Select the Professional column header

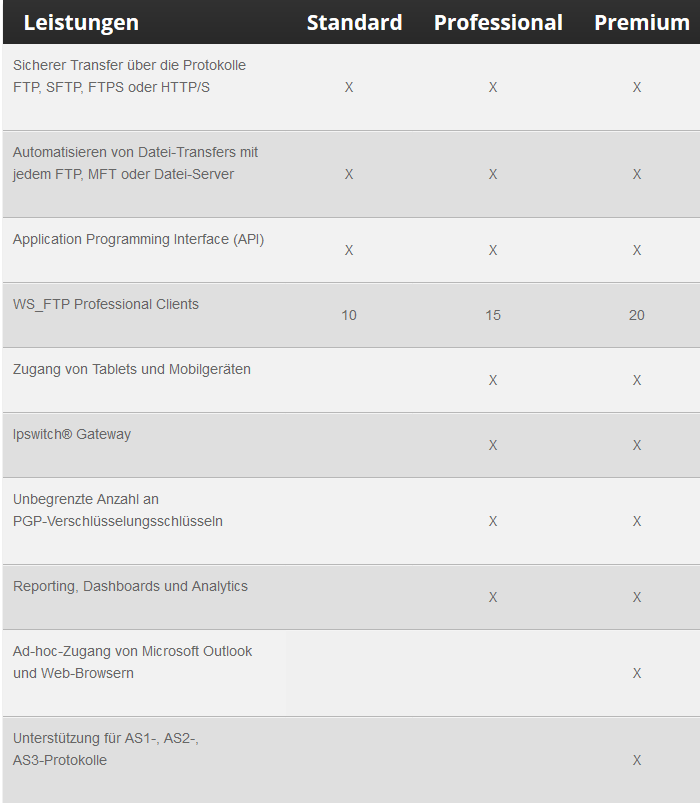[x=498, y=22]
